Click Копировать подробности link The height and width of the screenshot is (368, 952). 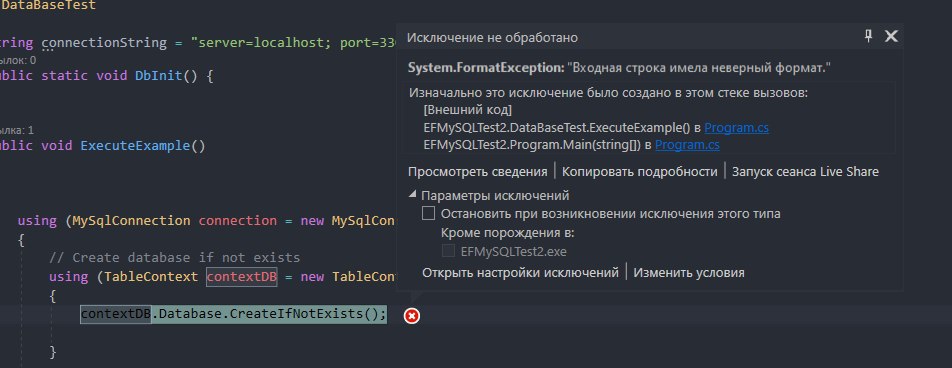point(639,172)
